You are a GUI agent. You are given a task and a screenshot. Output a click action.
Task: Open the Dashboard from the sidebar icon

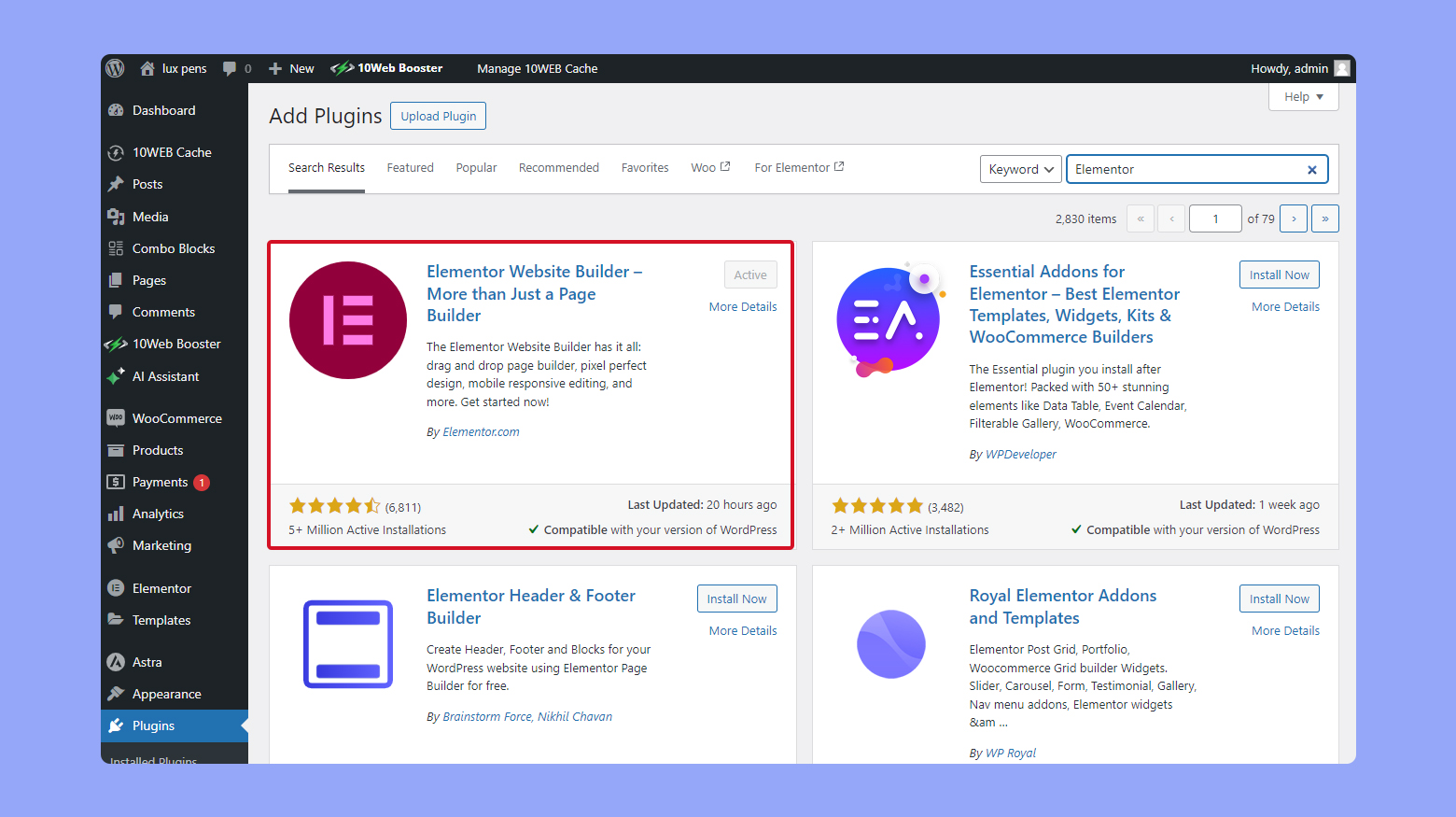click(115, 110)
